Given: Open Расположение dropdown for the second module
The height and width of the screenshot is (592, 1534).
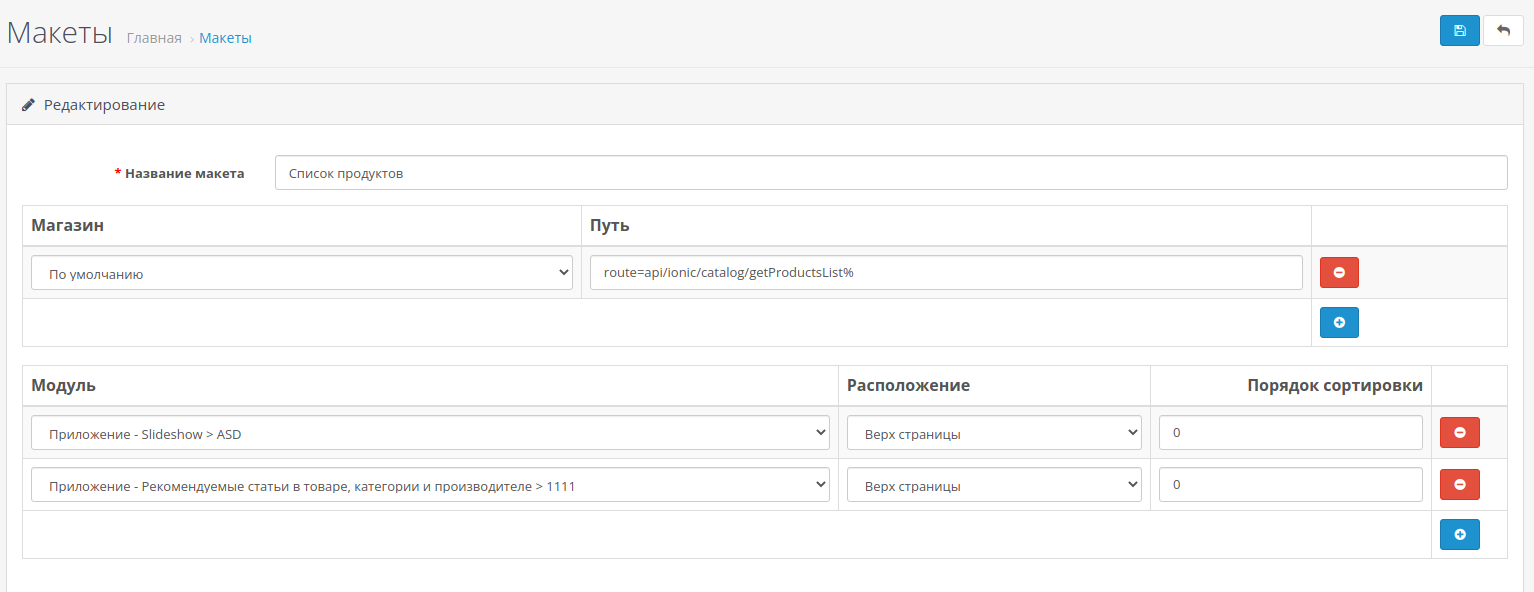Looking at the screenshot, I should coord(994,485).
